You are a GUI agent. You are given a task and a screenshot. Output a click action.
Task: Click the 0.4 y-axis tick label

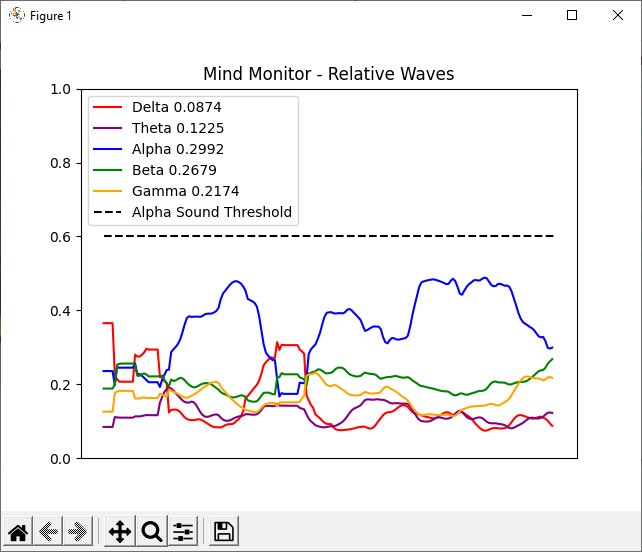click(60, 311)
